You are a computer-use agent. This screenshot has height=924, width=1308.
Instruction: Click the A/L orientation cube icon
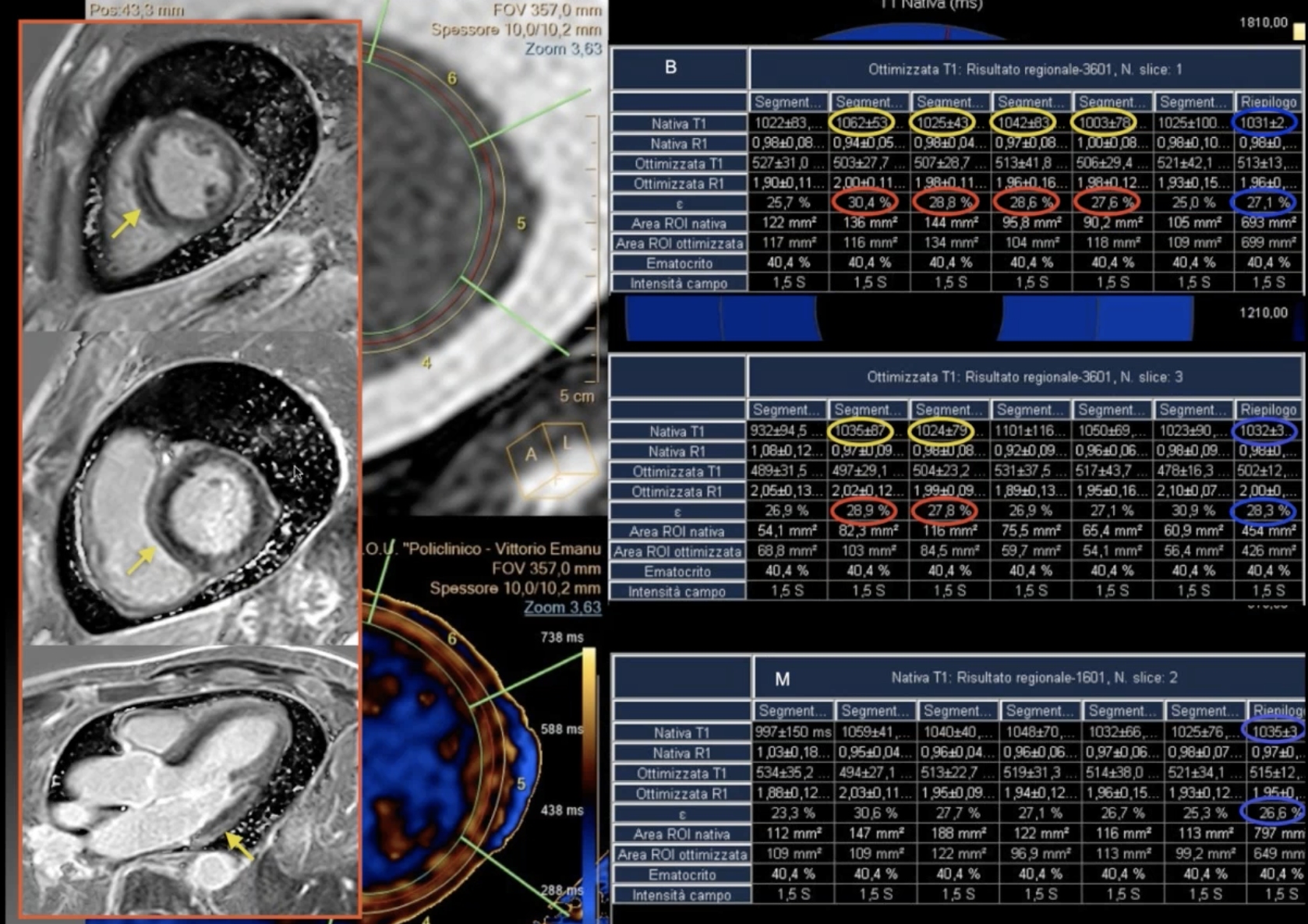[551, 458]
